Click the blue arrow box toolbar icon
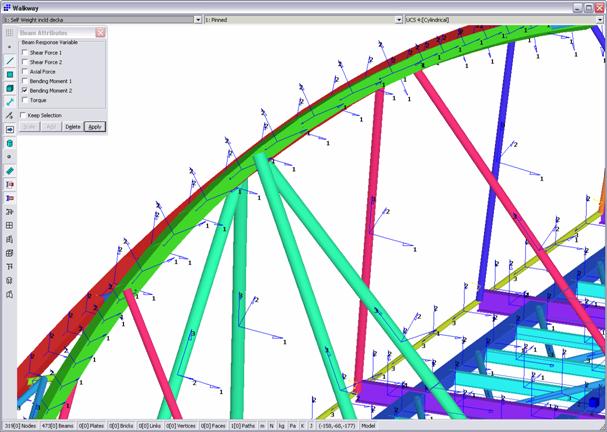This screenshot has width=607, height=432. tap(9, 129)
